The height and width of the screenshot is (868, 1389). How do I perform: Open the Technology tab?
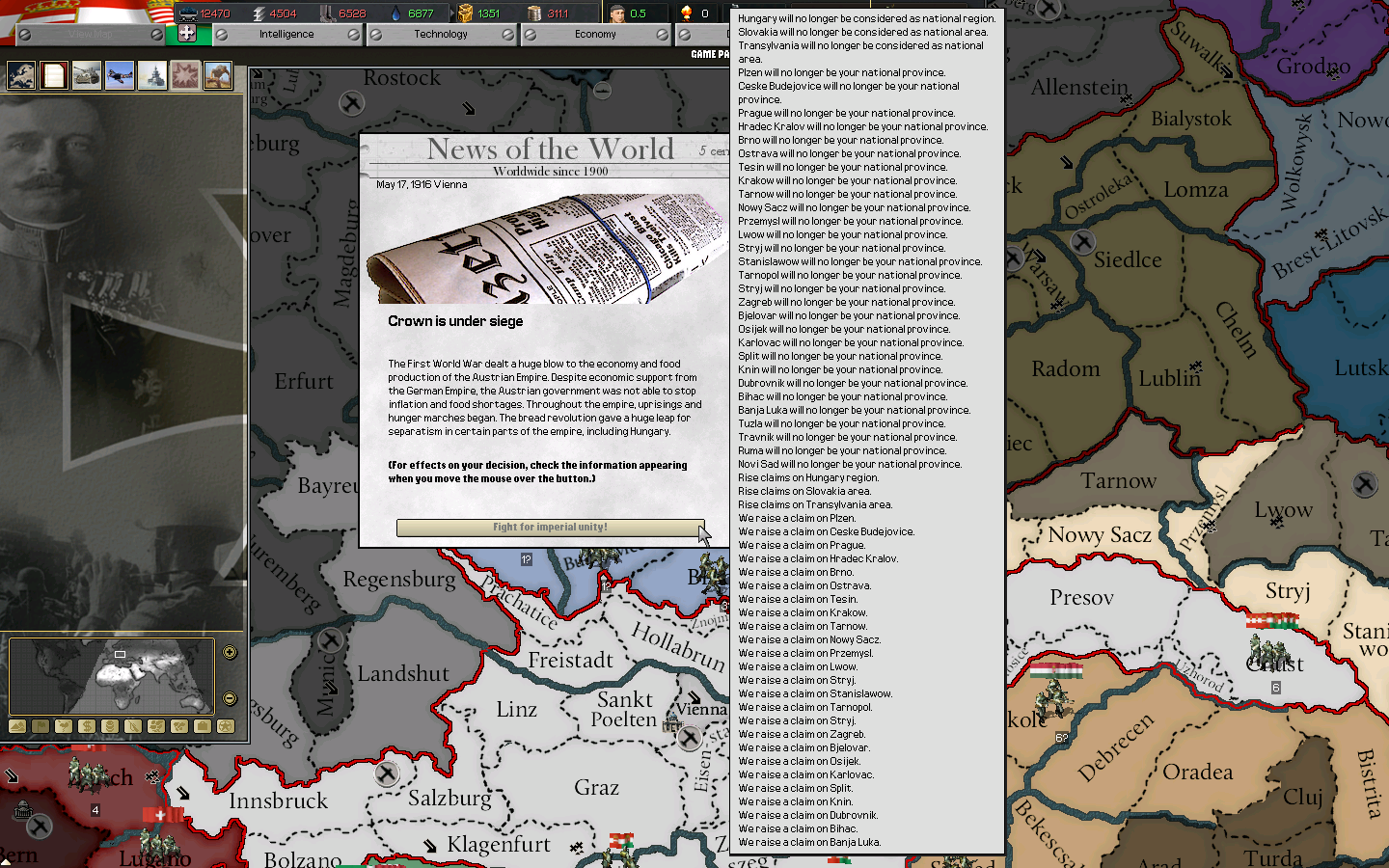point(441,34)
